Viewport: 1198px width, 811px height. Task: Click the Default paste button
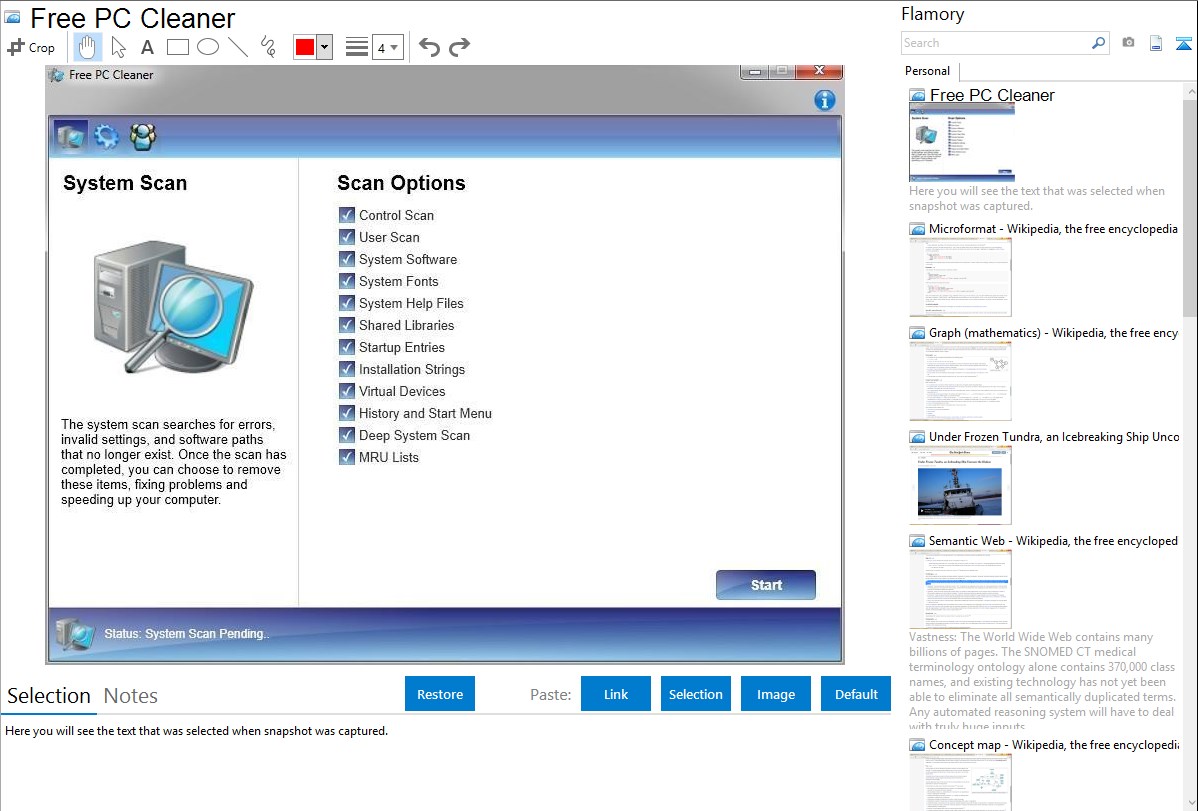pos(856,694)
